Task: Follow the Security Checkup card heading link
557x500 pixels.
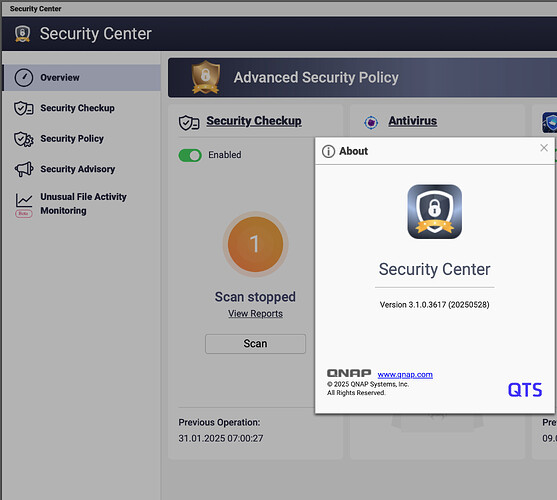Action: pyautogui.click(x=254, y=121)
